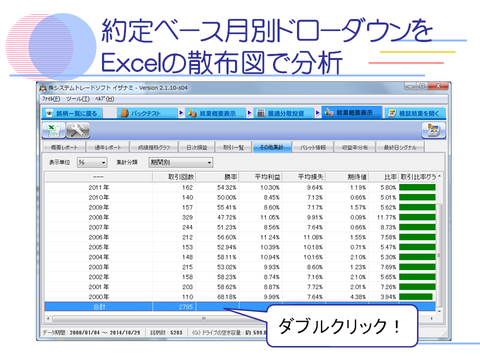Click the CSV export icon button
Viewport: 480px width, 360px height.
coord(53,130)
